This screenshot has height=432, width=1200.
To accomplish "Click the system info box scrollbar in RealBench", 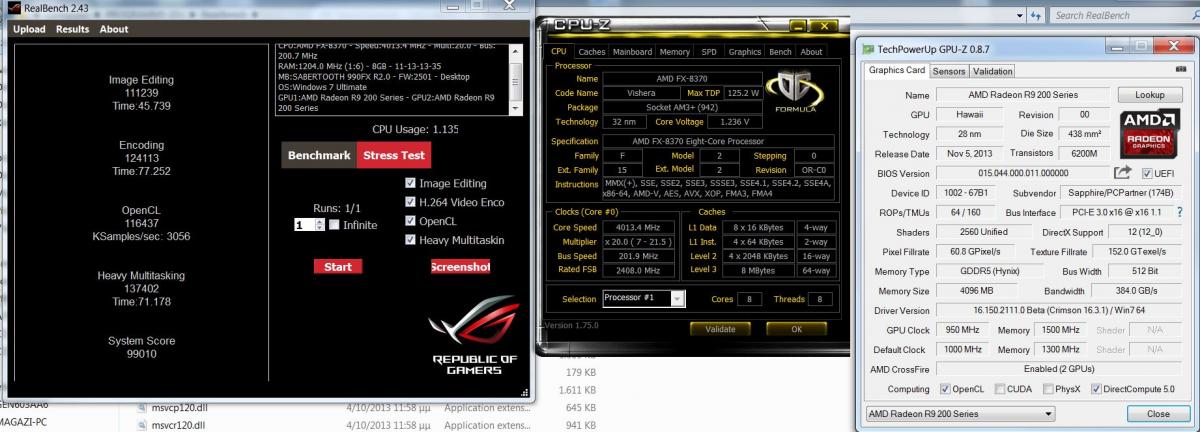I will [516, 80].
